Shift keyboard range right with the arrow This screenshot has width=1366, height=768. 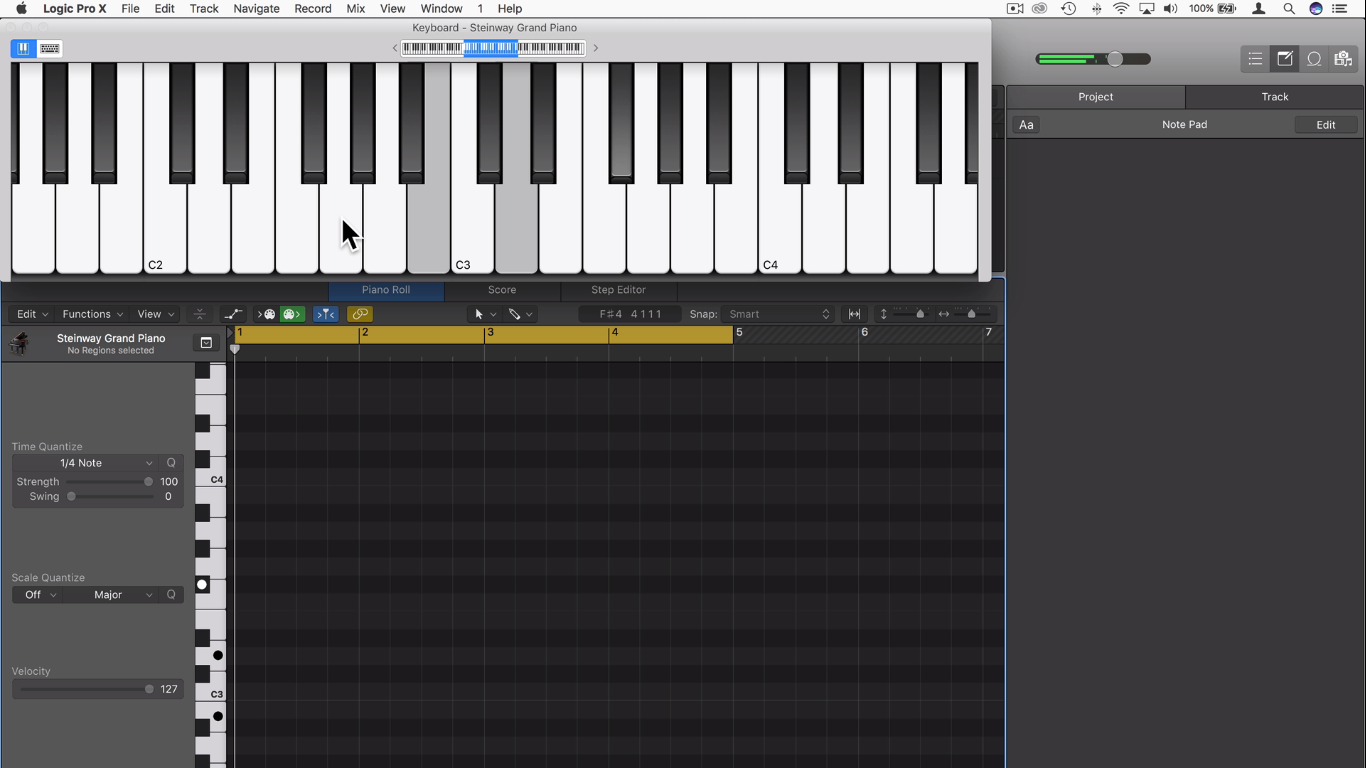pyautogui.click(x=596, y=48)
